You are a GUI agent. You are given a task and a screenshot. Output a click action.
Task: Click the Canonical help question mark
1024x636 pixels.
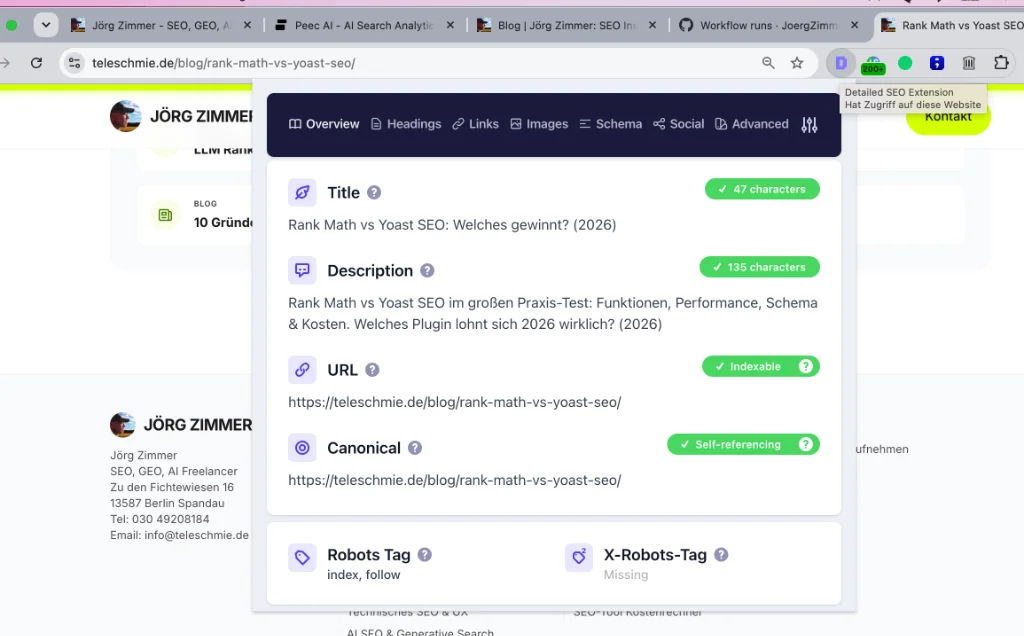[415, 448]
